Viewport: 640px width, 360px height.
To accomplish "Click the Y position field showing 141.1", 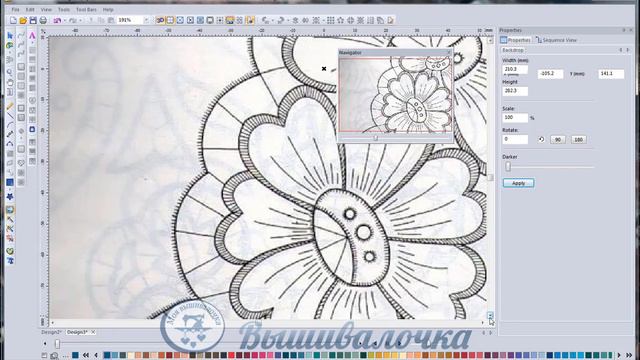I will tap(611, 73).
